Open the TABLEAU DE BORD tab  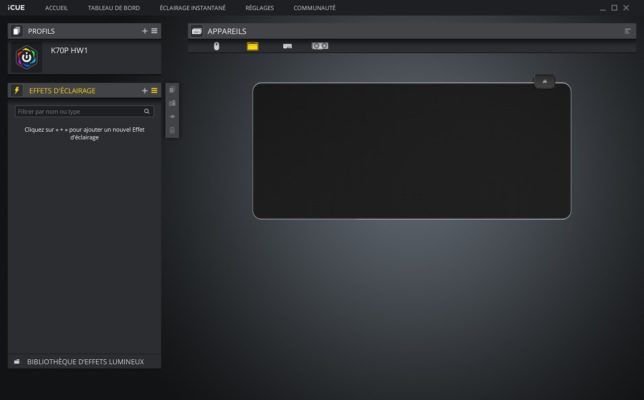pos(114,8)
